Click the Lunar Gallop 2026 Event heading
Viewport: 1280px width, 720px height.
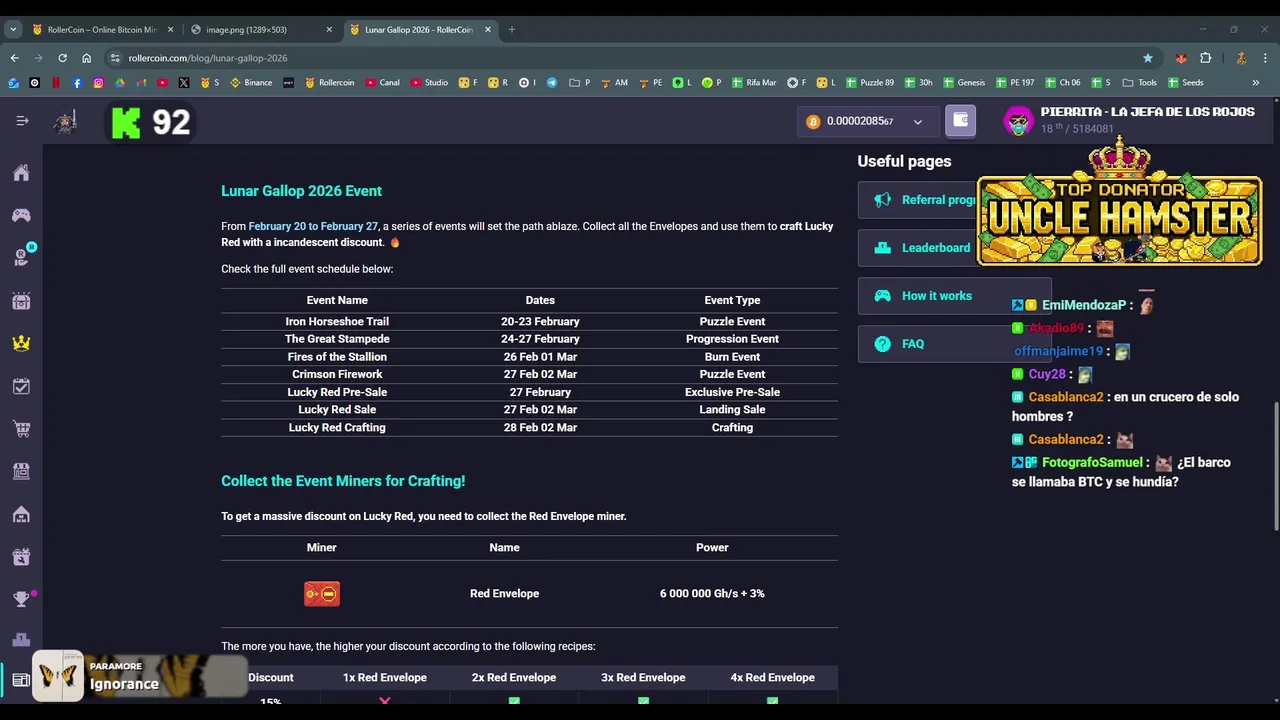click(301, 191)
